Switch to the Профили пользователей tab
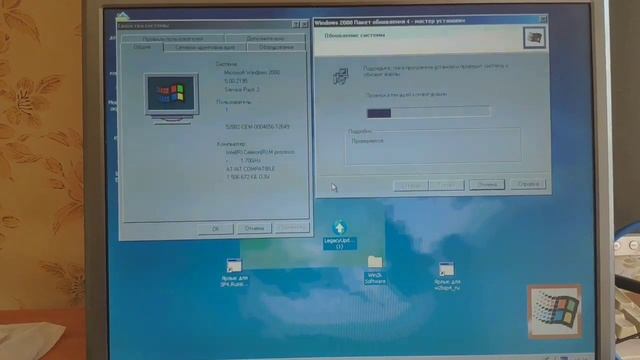The image size is (640, 360). [x=173, y=38]
